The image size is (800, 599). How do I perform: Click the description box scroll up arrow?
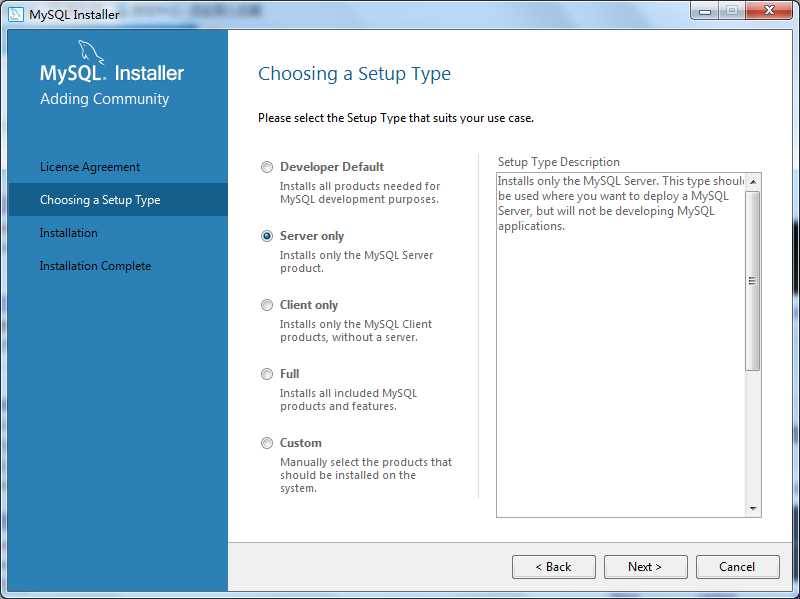pos(753,182)
